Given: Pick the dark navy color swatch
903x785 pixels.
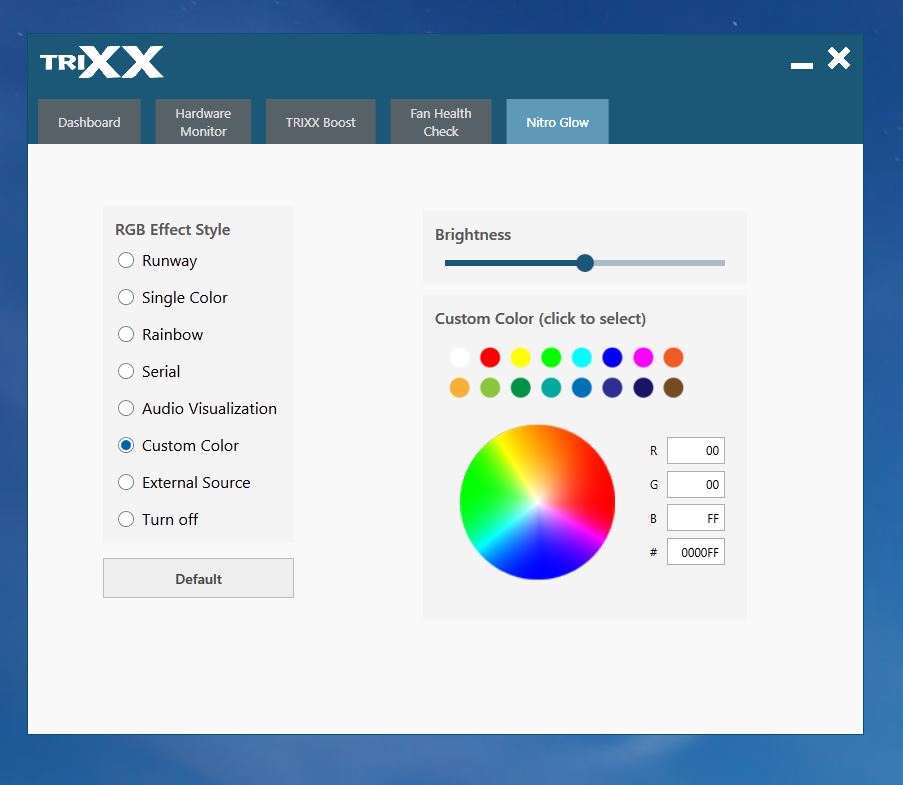Looking at the screenshot, I should 643,388.
